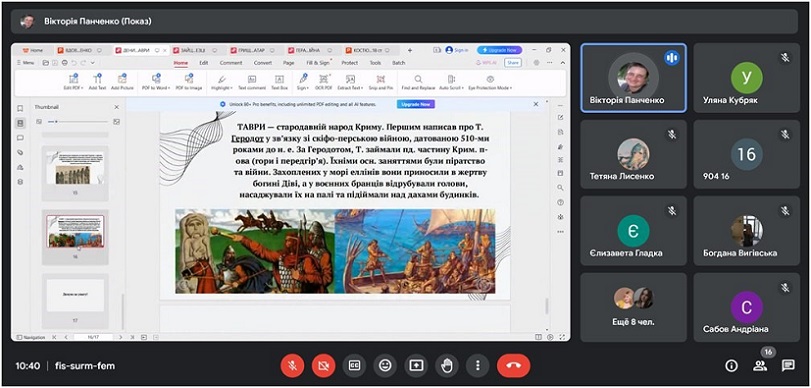Switch to the ЗАЙЦ document tab

[x=197, y=50]
